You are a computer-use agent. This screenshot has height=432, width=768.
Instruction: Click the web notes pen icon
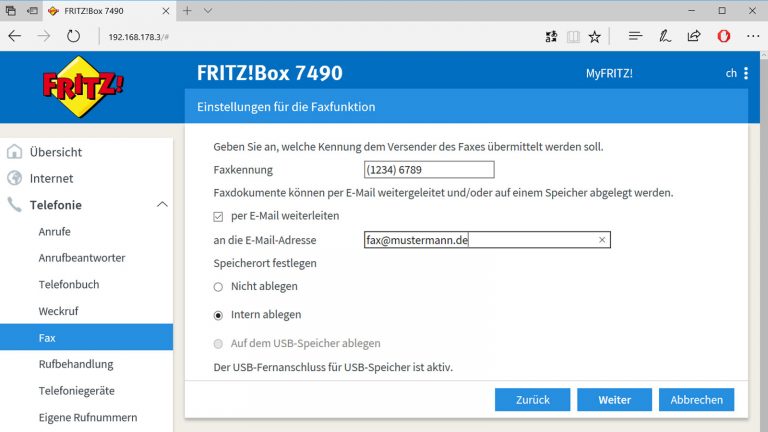664,36
